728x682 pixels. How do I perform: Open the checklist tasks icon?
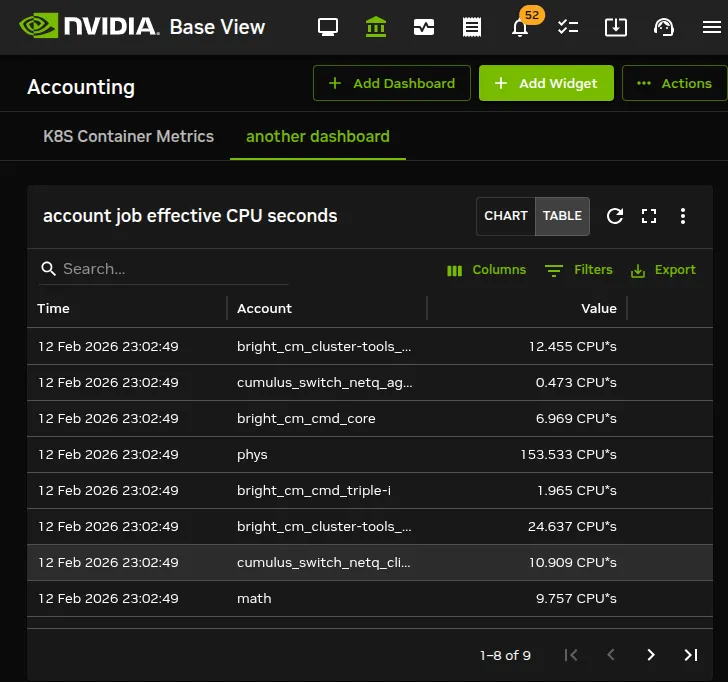(x=568, y=27)
